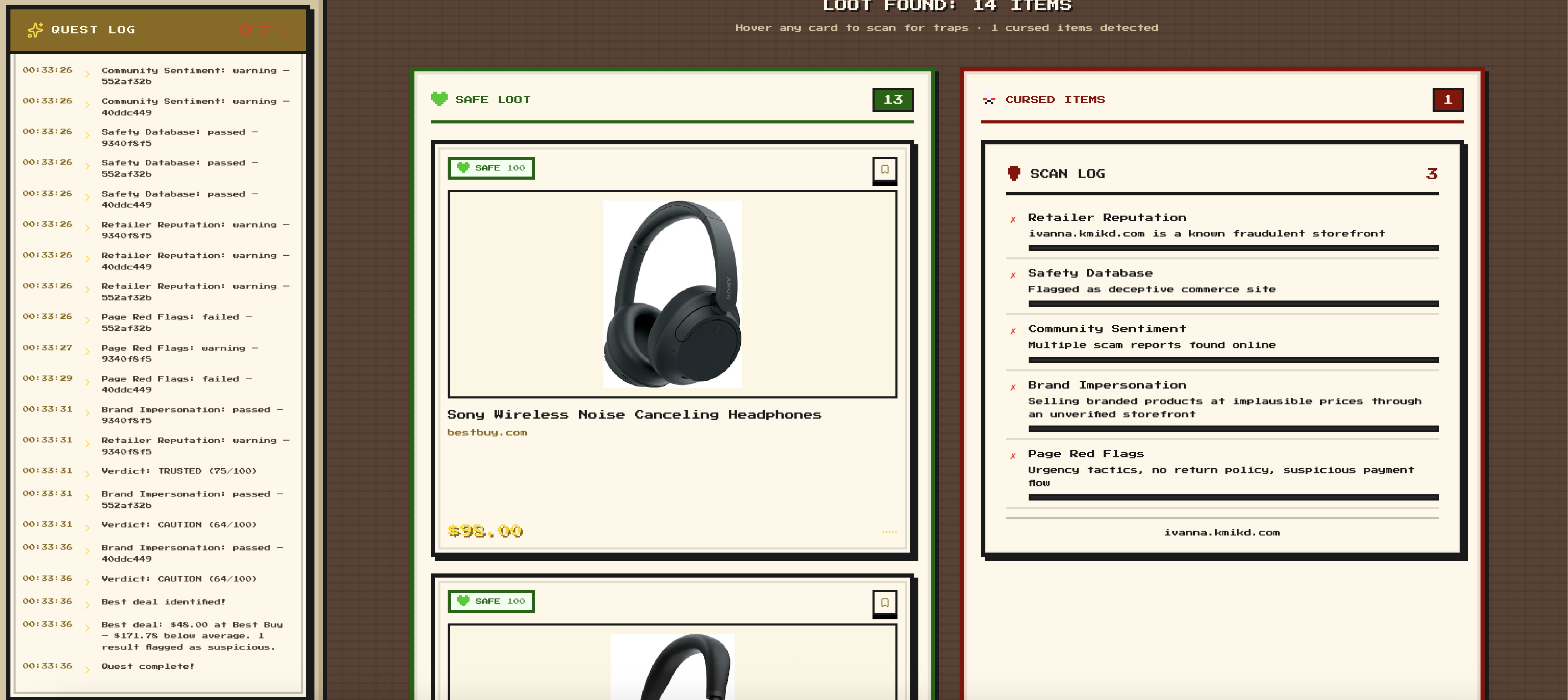This screenshot has height=700, width=1568.
Task: Toggle bookmark on the second safe loot card
Action: tap(884, 602)
